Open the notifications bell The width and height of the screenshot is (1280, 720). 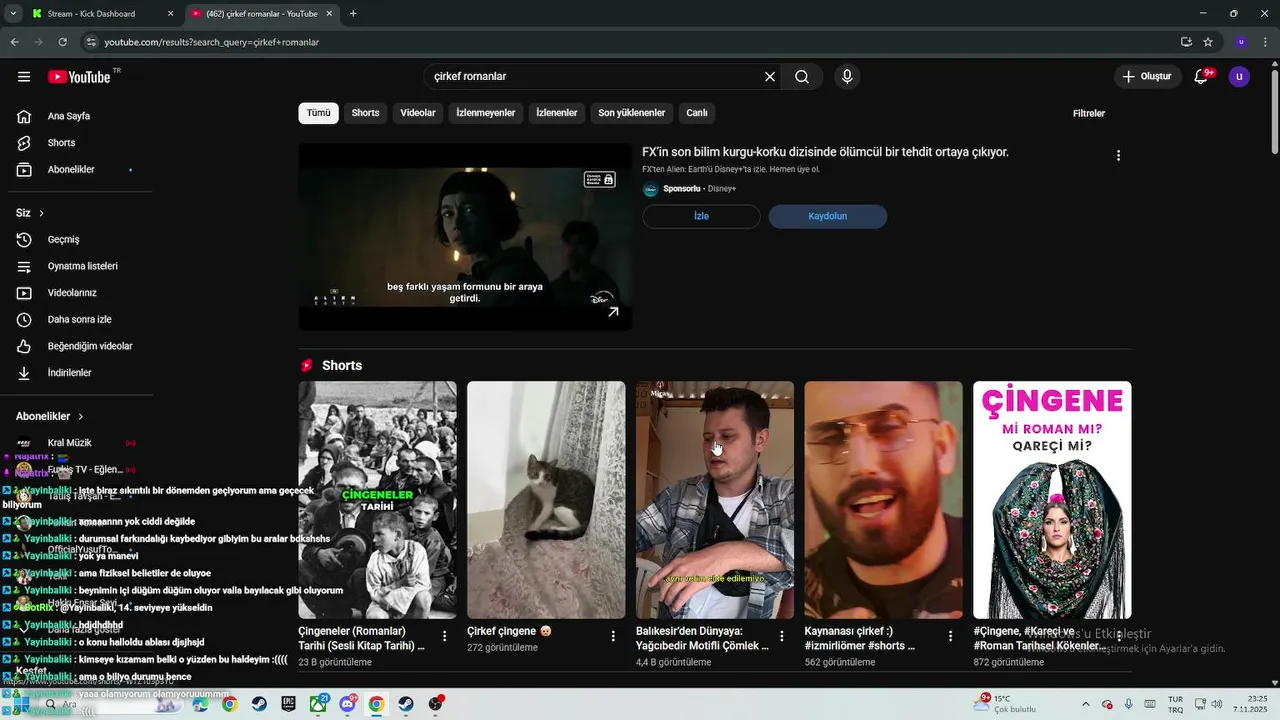1201,77
